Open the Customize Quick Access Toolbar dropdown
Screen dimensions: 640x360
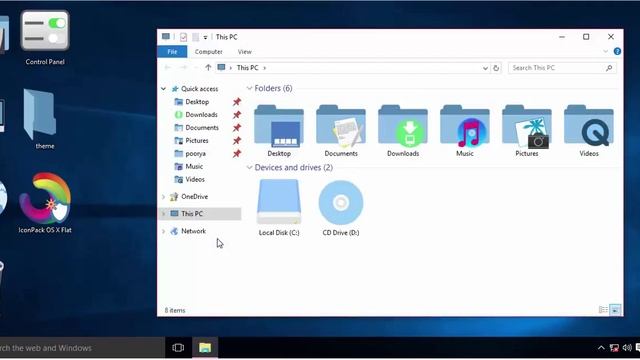[205, 38]
